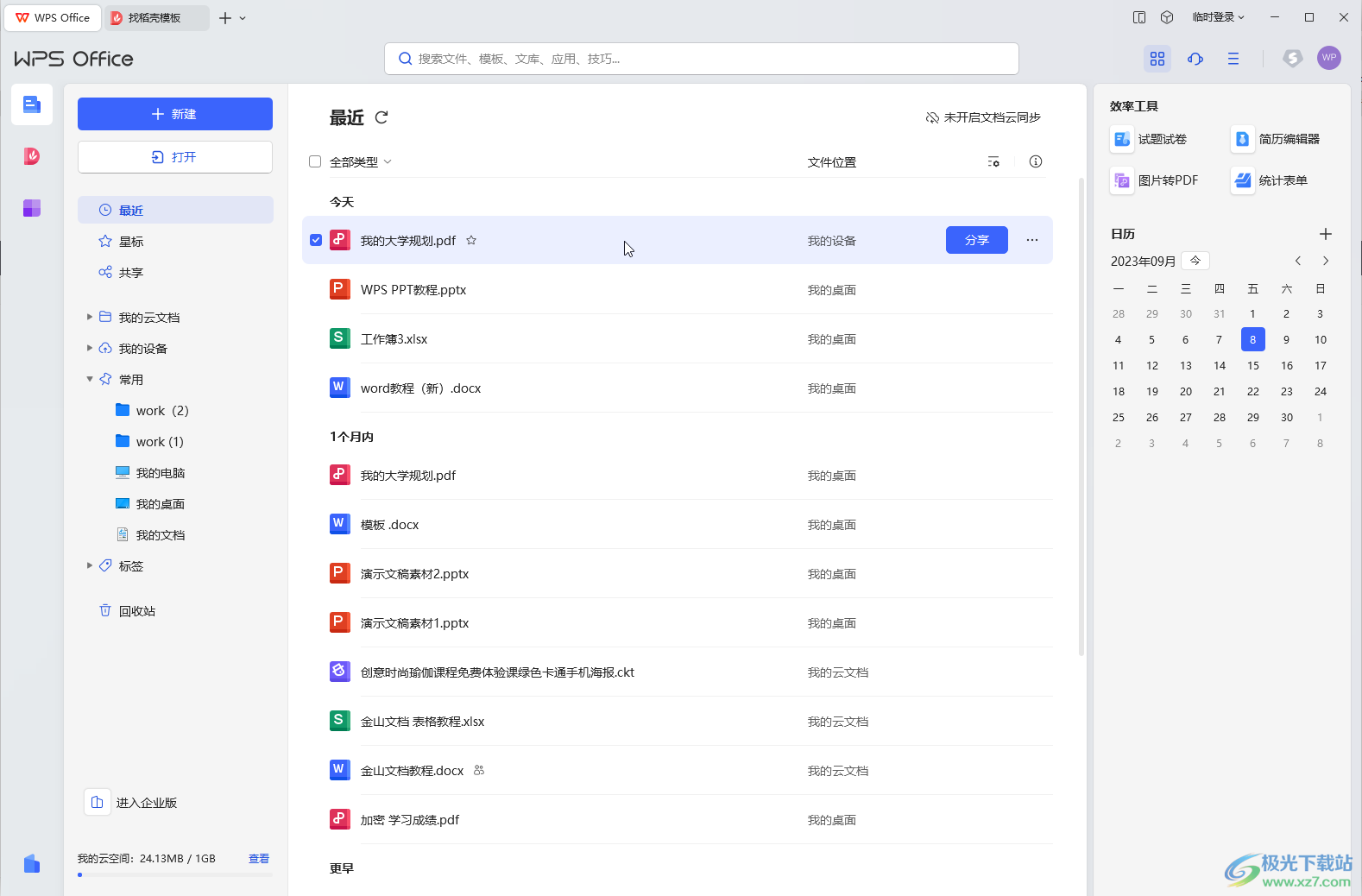Screen dimensions: 1362x896
Task: Select calendar date 15
Action: pyautogui.click(x=1253, y=365)
